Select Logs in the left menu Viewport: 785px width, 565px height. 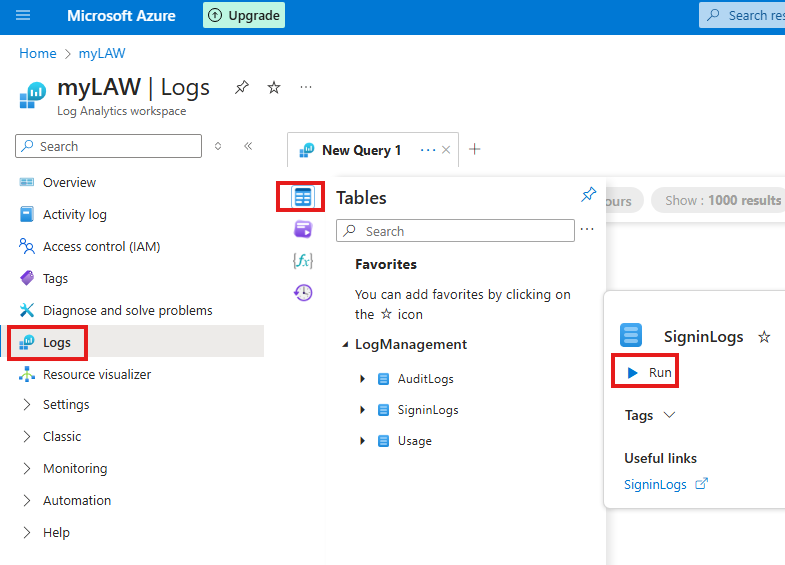132,343
